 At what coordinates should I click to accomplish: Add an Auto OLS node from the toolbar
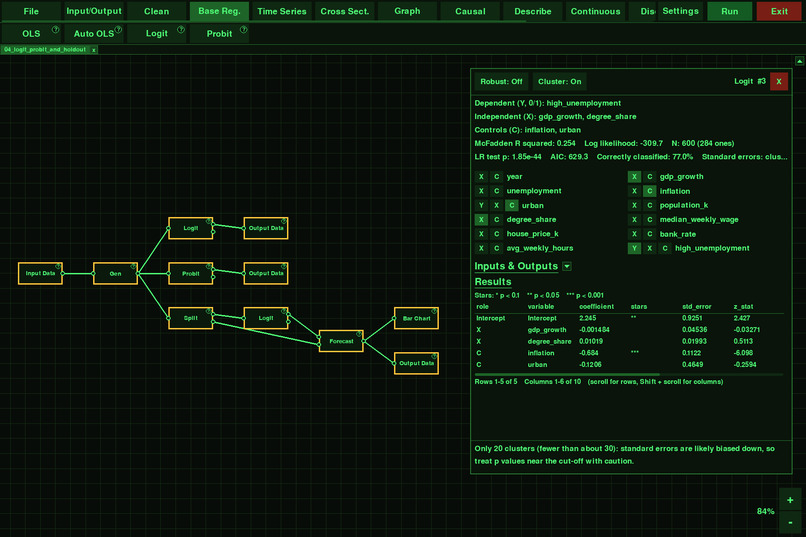(94, 33)
